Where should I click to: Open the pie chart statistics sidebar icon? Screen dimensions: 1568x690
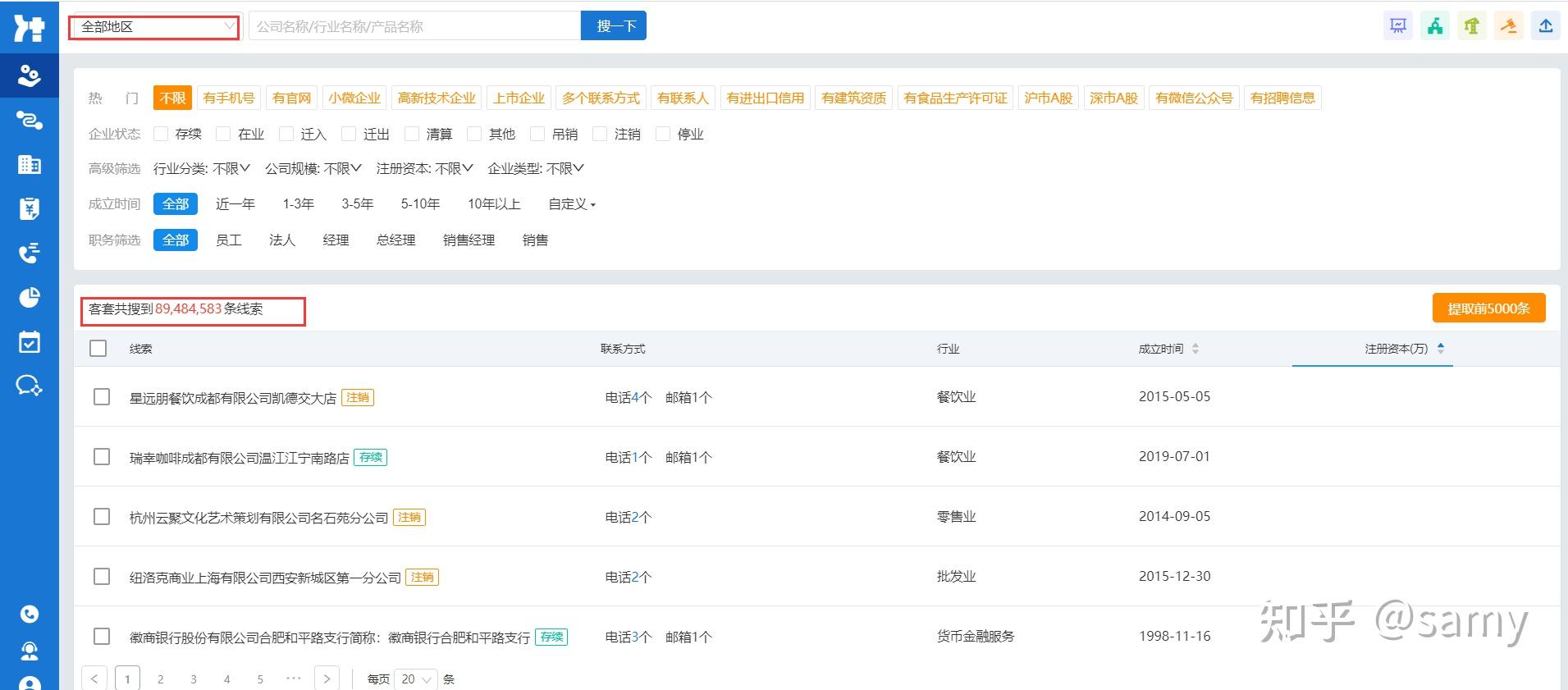(x=30, y=297)
